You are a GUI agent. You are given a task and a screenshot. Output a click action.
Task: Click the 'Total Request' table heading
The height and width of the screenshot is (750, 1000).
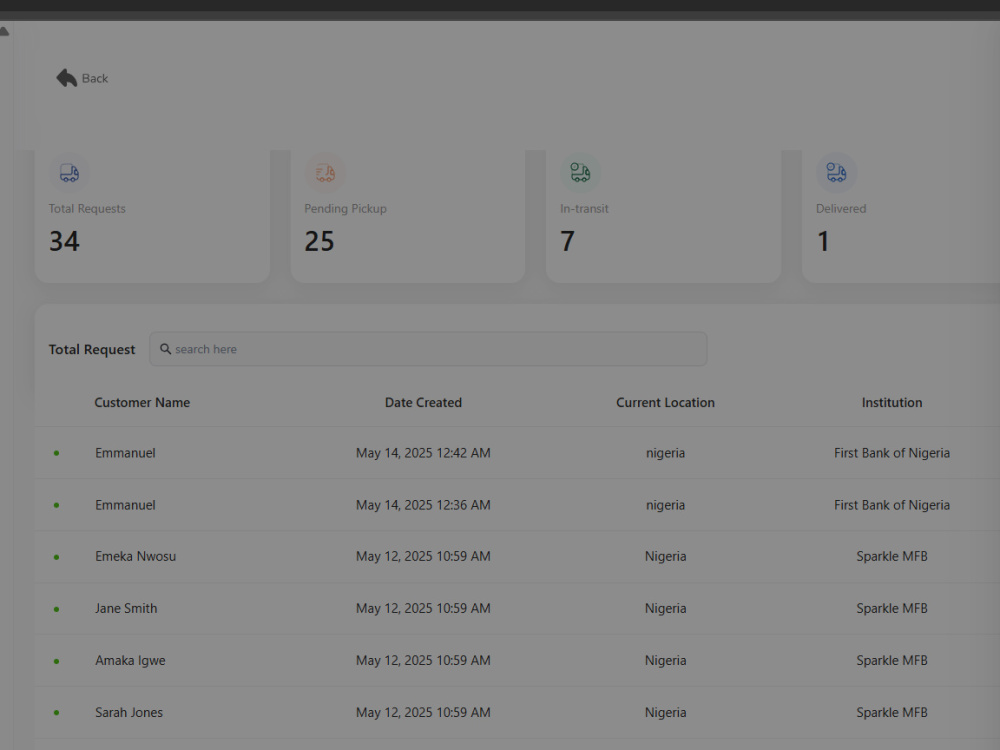point(92,349)
